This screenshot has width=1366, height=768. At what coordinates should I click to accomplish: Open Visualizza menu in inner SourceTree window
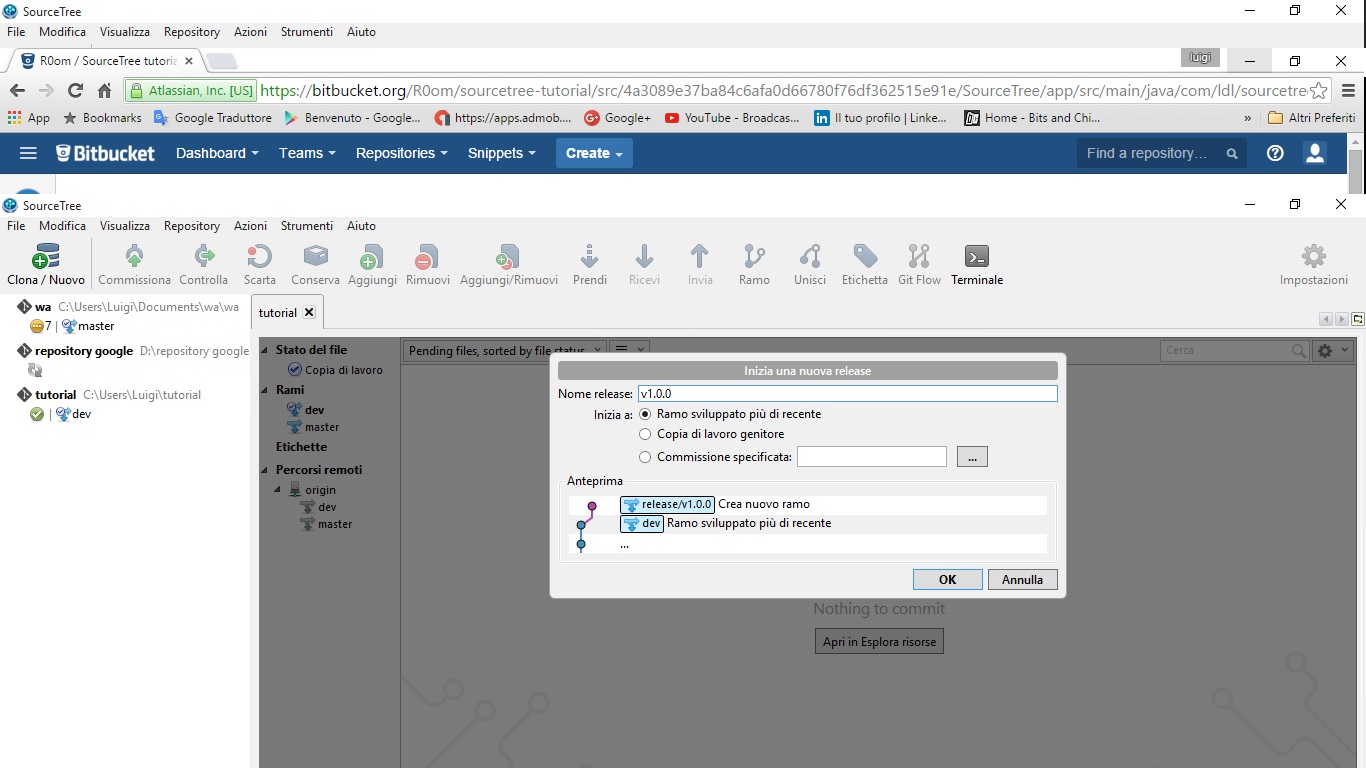[125, 226]
